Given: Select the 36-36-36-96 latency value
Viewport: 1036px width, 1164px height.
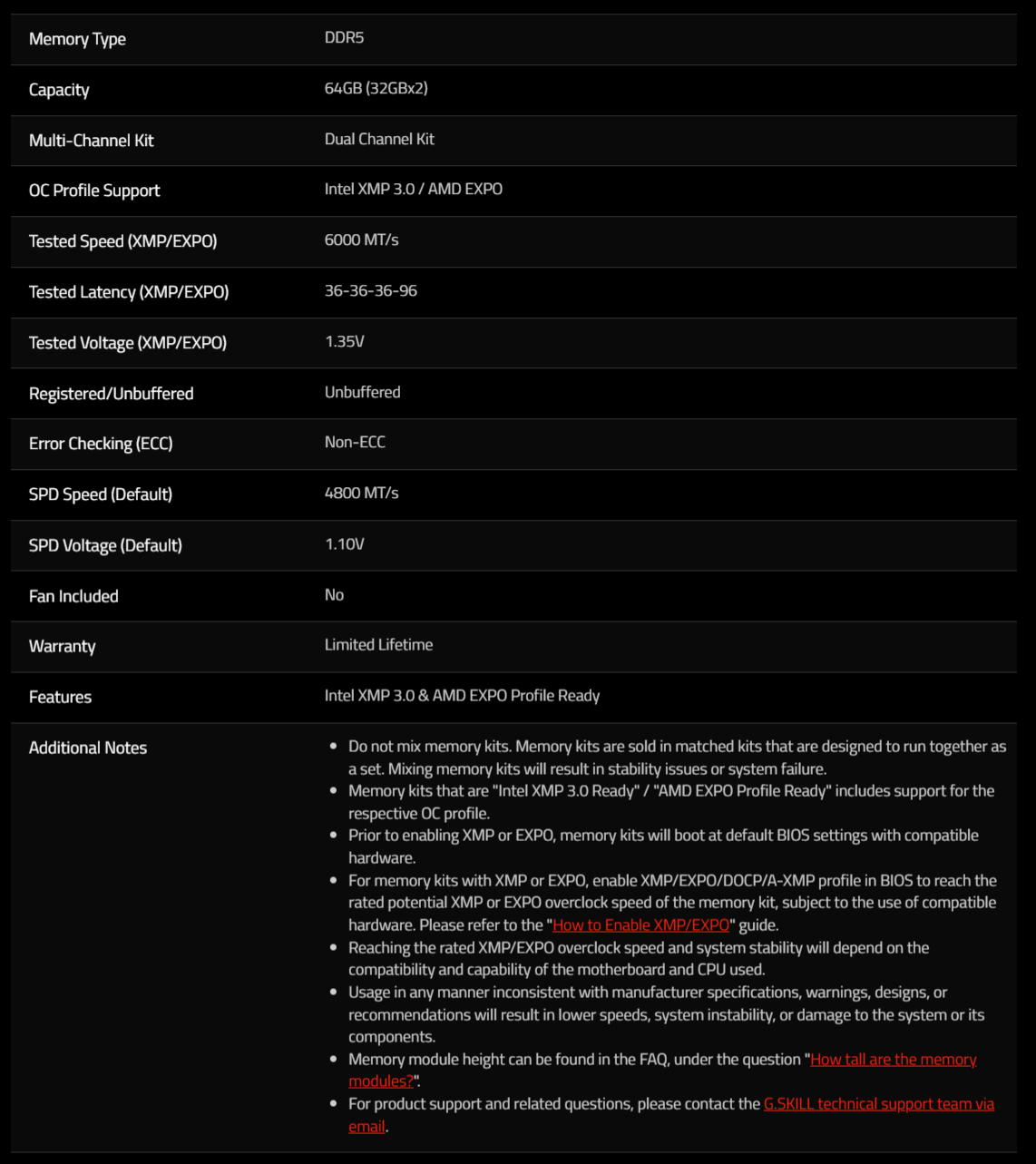Looking at the screenshot, I should 371,290.
